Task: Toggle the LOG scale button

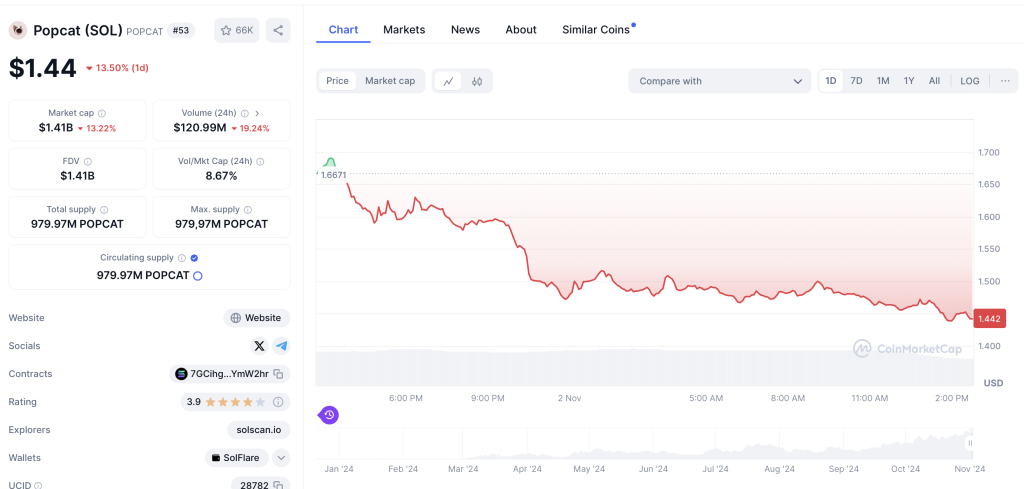Action: pos(970,81)
